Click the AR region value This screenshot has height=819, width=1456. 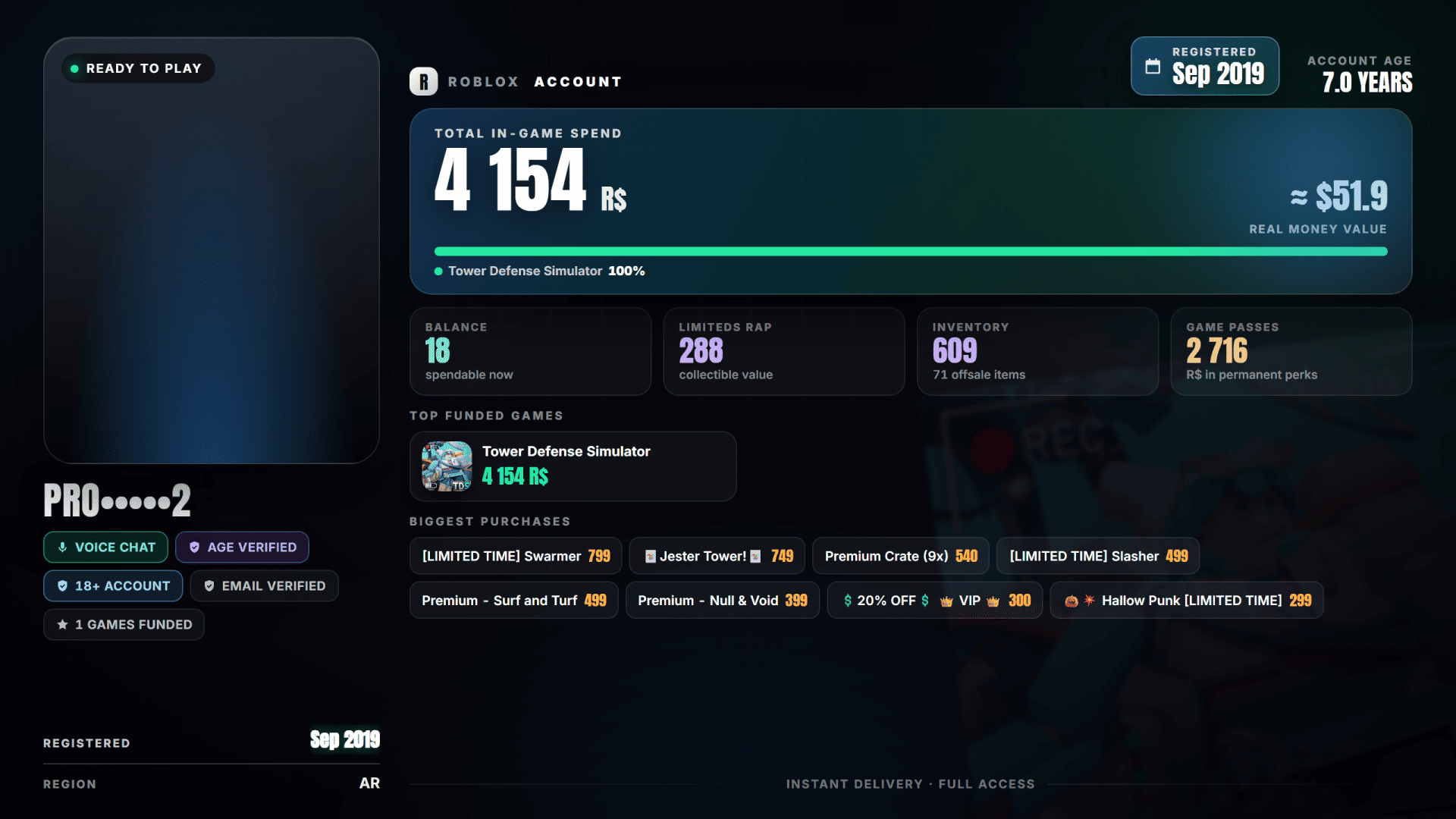click(x=369, y=783)
